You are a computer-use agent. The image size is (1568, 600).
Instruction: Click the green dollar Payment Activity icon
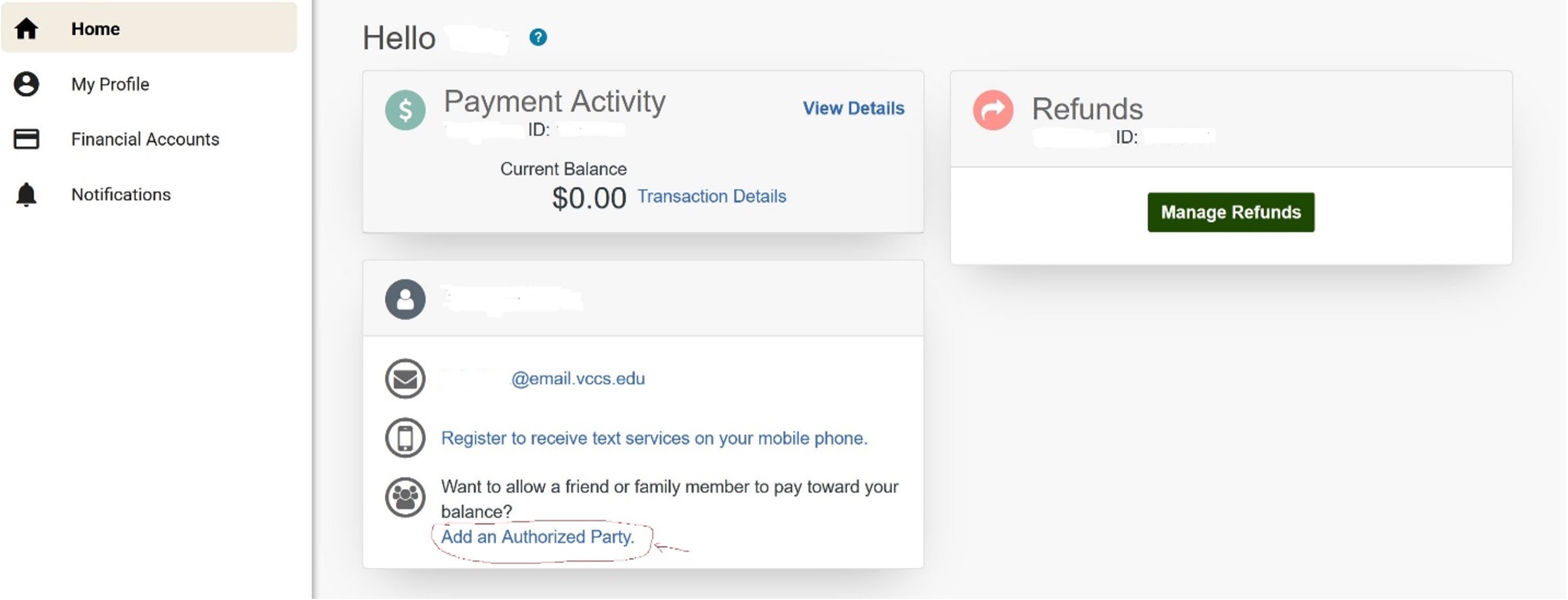(405, 110)
